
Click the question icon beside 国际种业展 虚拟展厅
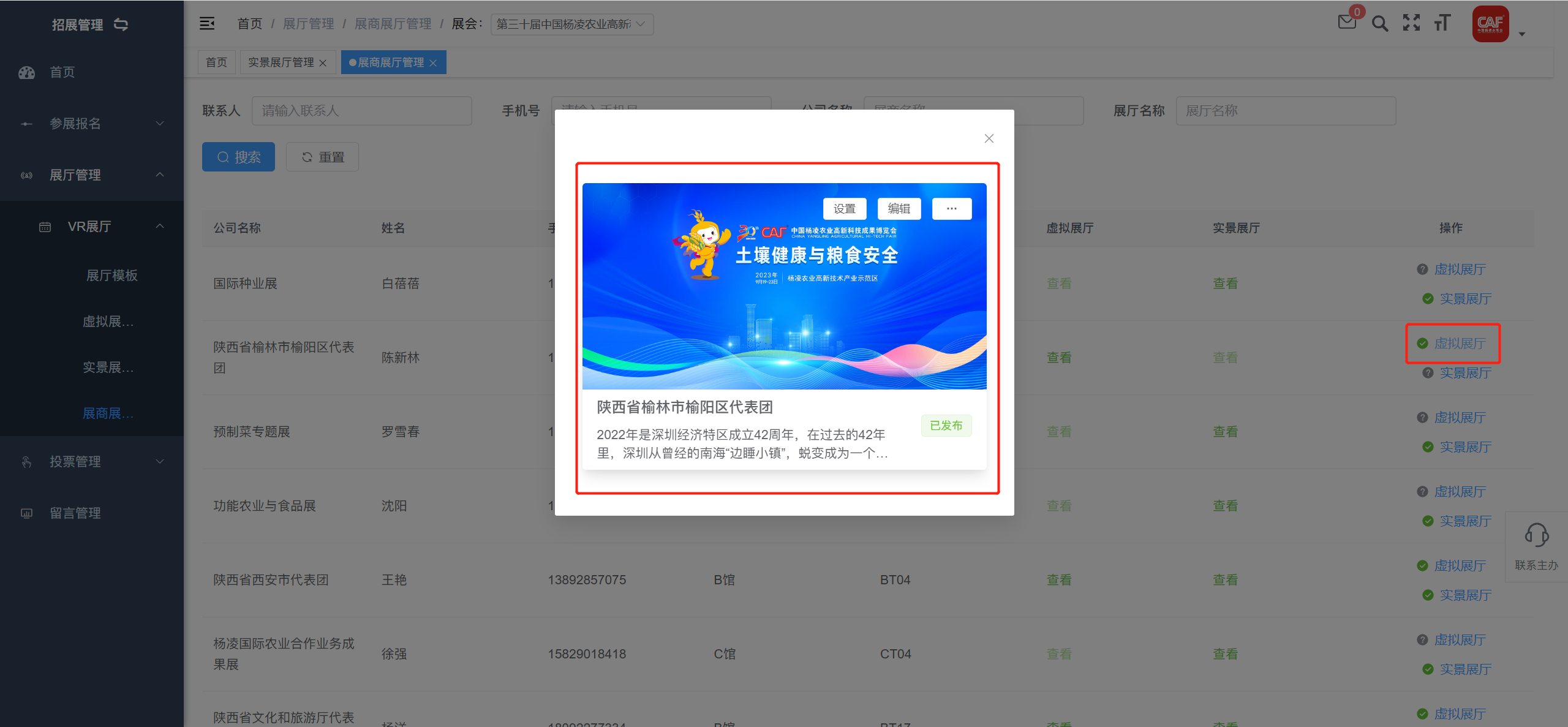coord(1422,269)
